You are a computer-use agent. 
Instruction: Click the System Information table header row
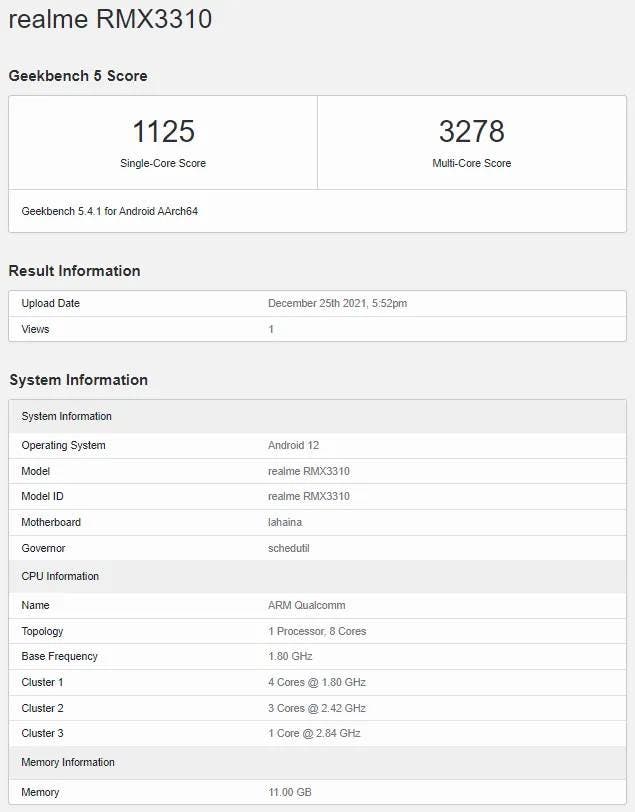318,416
